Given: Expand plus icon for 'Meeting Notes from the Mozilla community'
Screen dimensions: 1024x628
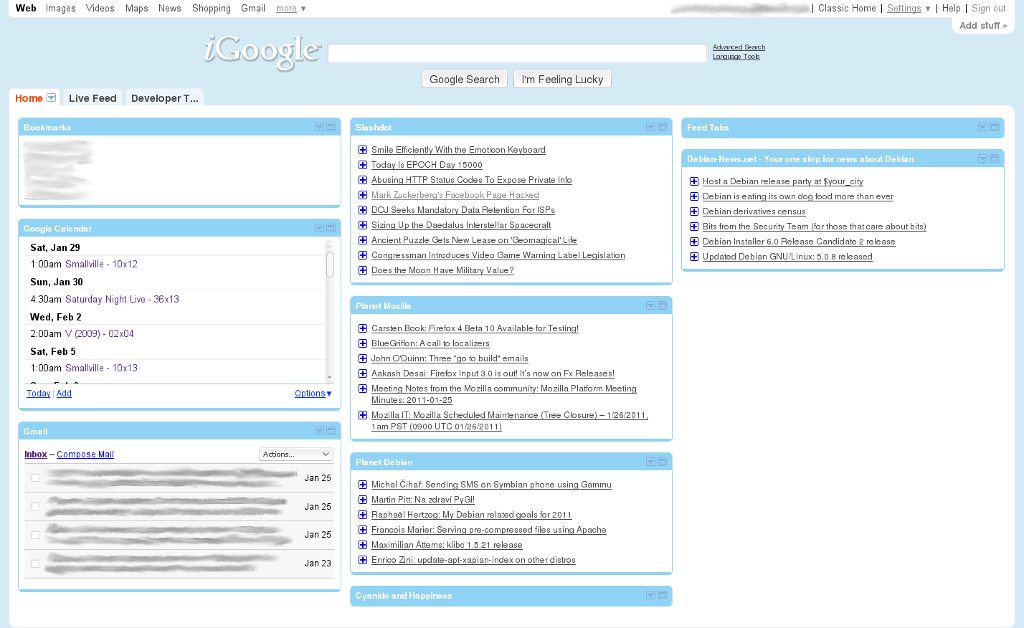Looking at the screenshot, I should 362,388.
